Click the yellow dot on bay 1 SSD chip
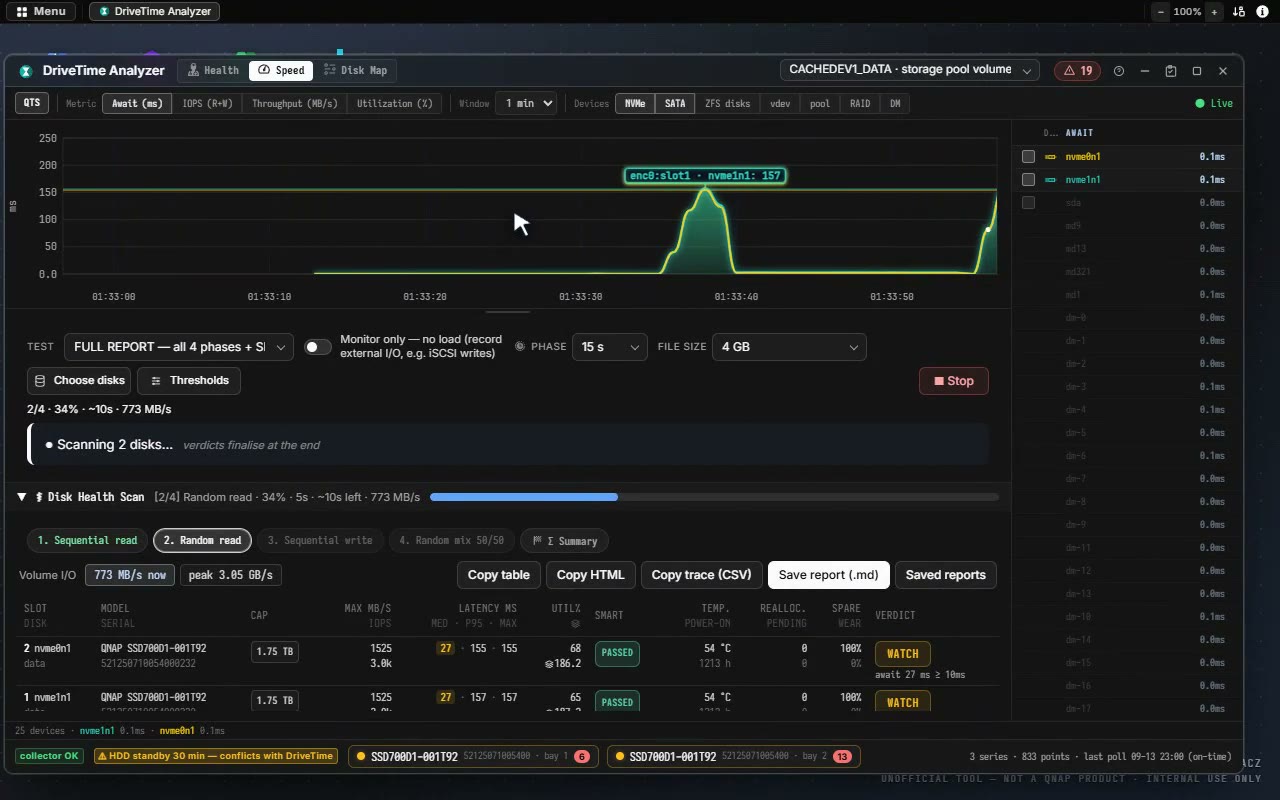 pyautogui.click(x=361, y=757)
